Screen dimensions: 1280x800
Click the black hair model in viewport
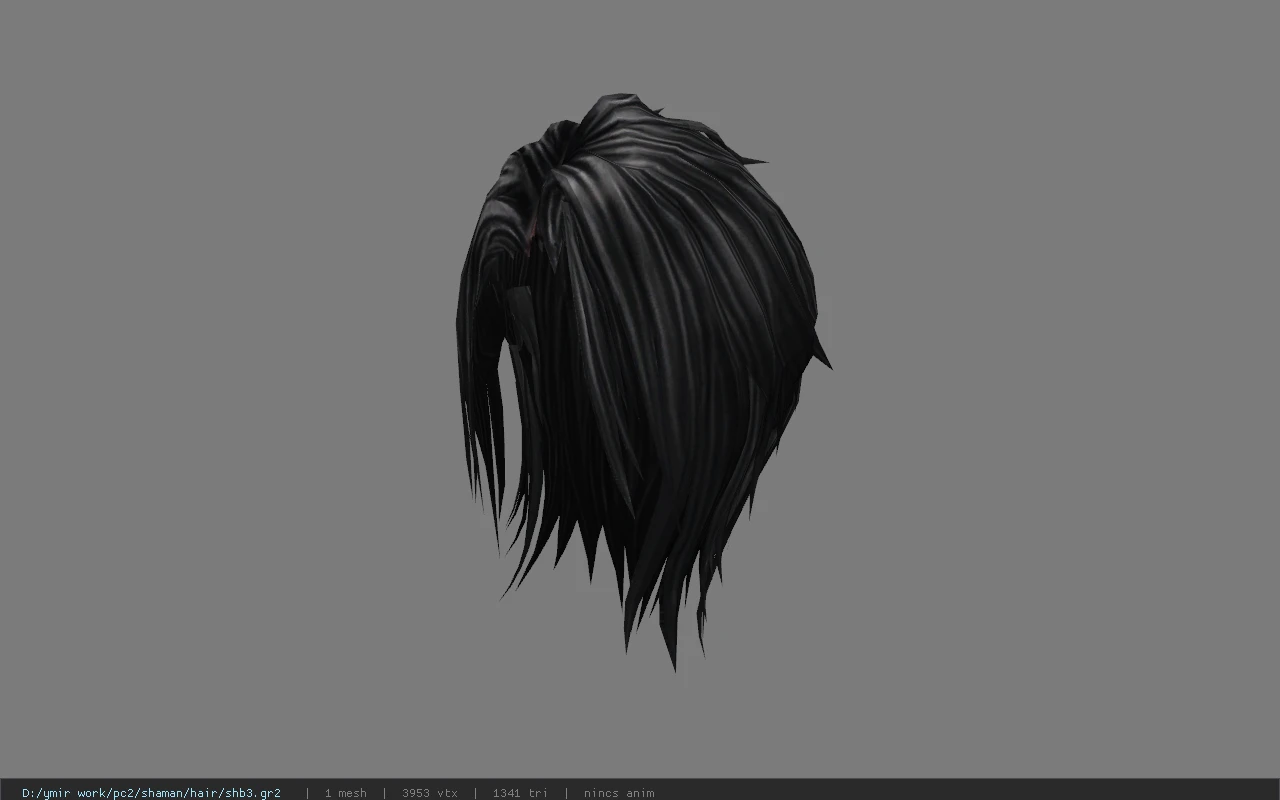(x=640, y=380)
